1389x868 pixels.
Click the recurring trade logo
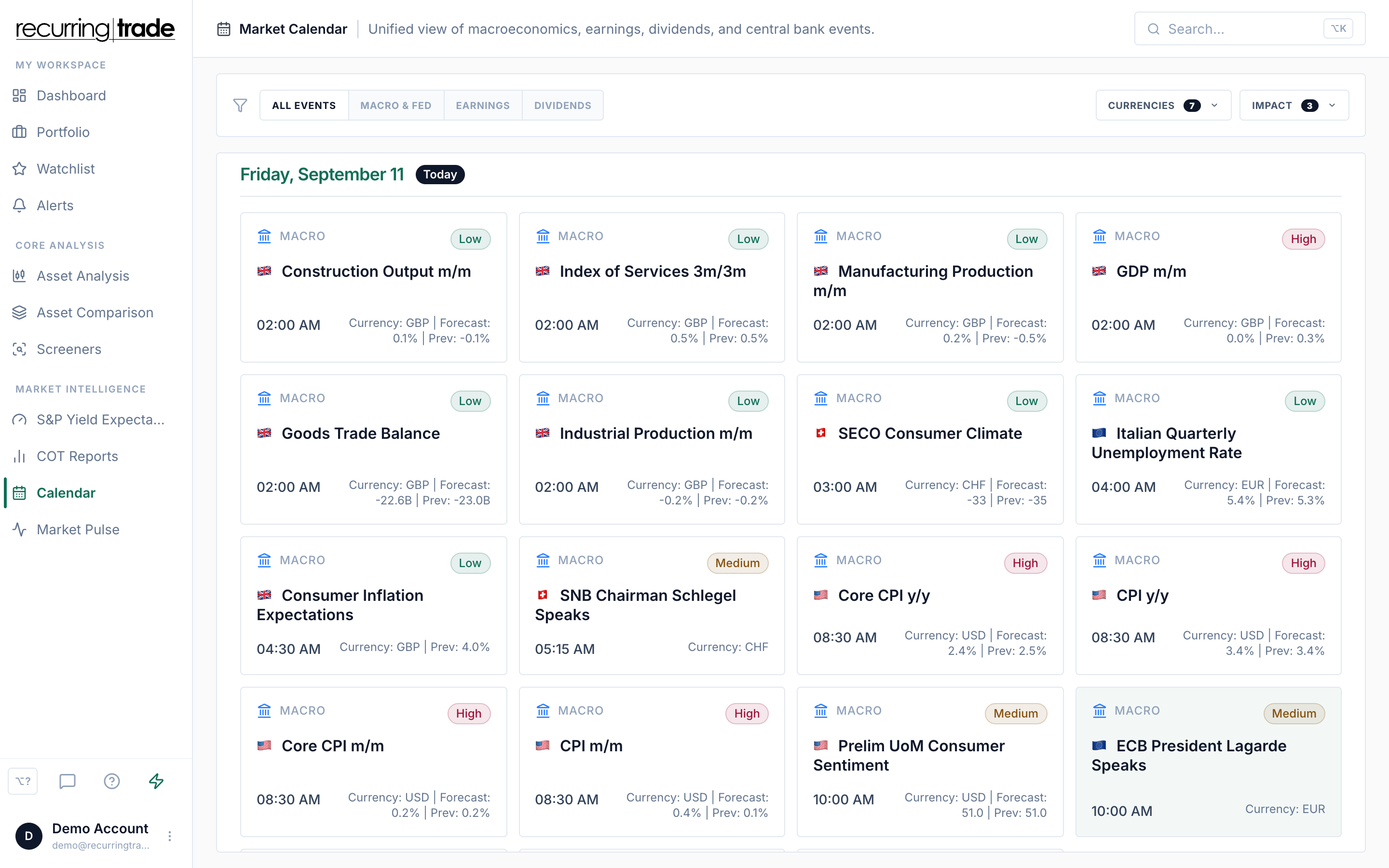95,29
